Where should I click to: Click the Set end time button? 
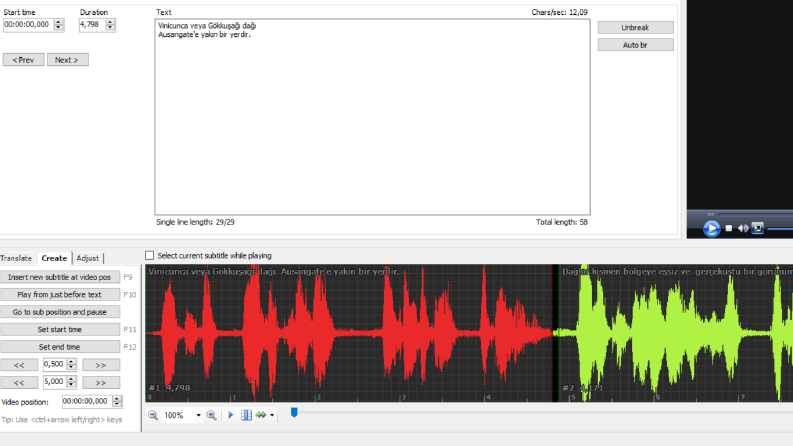[60, 347]
